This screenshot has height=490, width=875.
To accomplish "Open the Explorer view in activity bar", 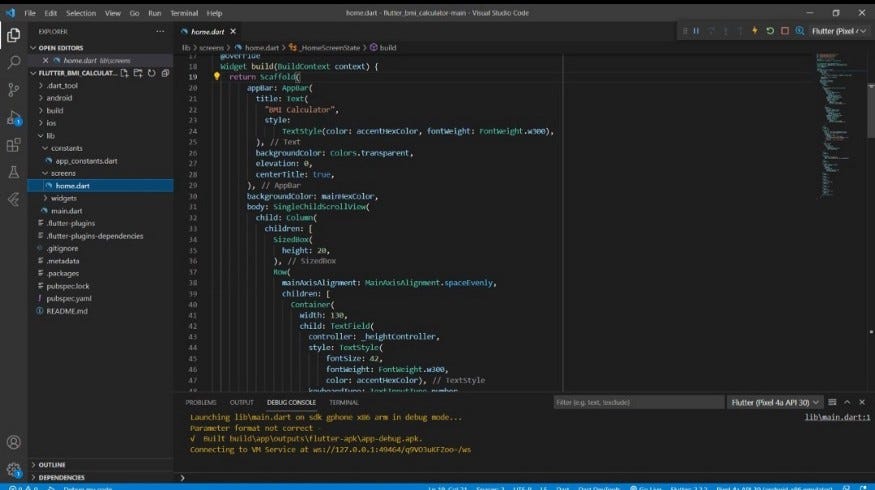I will coord(13,35).
